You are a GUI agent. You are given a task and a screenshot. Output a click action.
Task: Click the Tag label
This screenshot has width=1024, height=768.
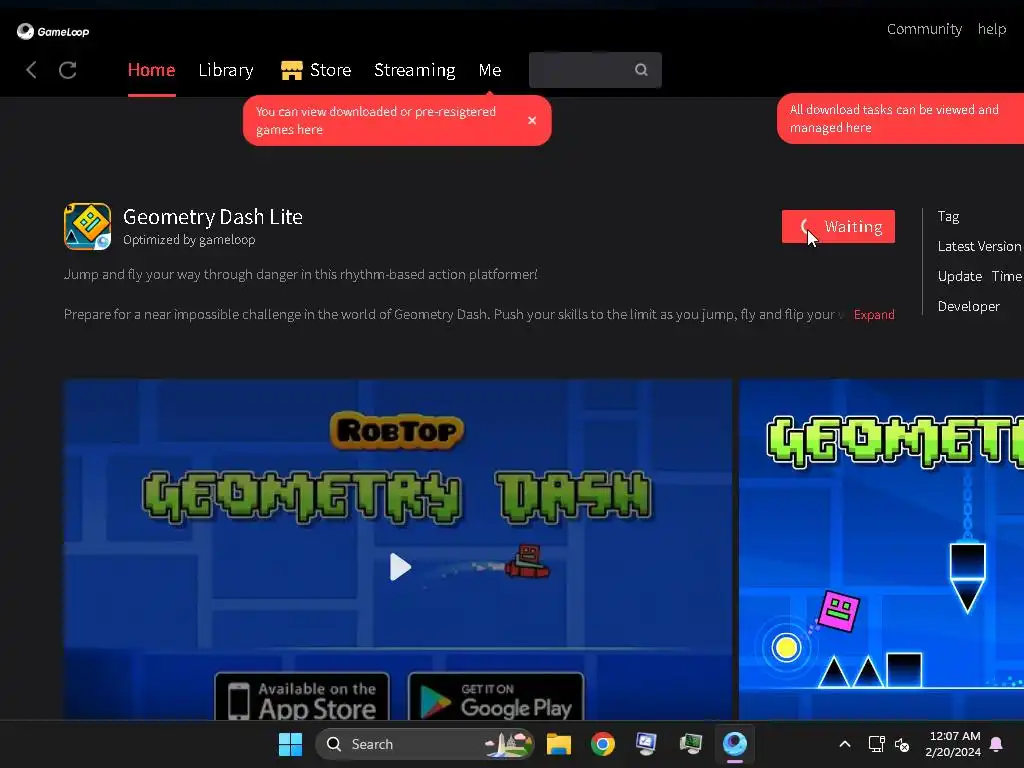click(948, 216)
